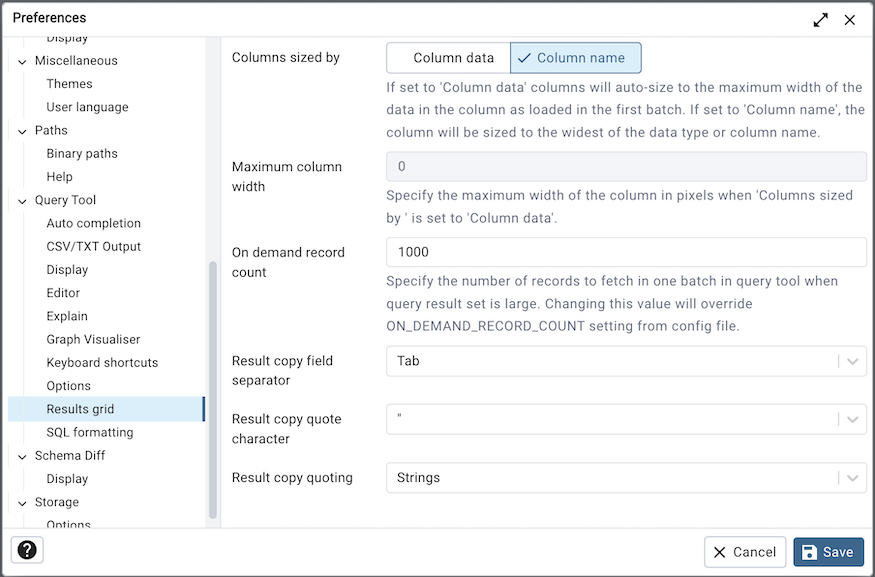Open the Result copy field separator dropdown
Viewport: 875px width, 577px height.
pos(851,361)
